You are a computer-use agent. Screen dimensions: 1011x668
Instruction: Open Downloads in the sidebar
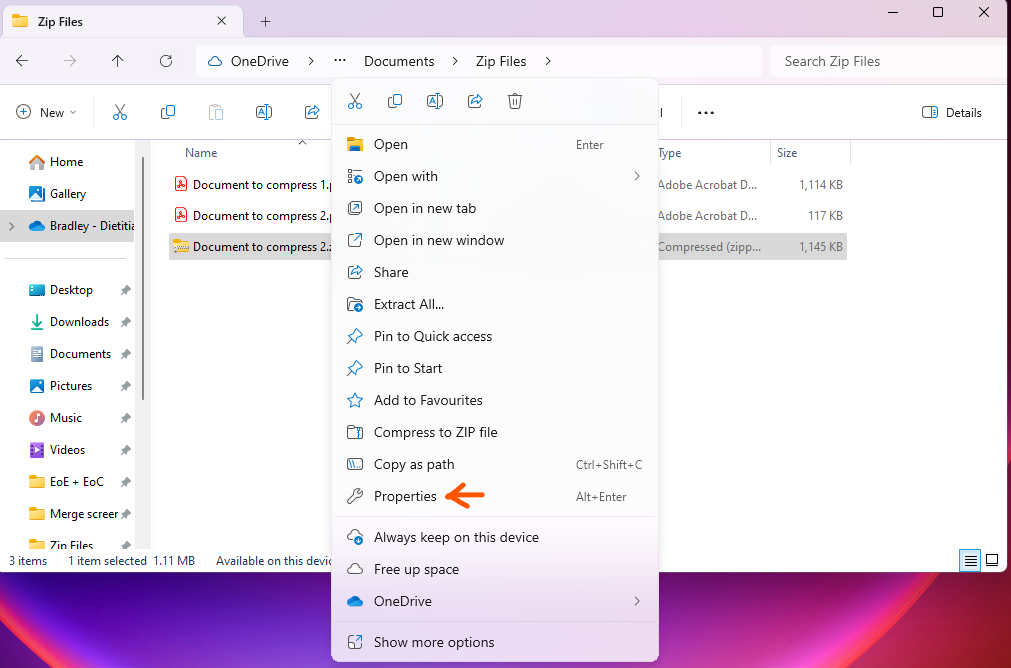coord(79,322)
